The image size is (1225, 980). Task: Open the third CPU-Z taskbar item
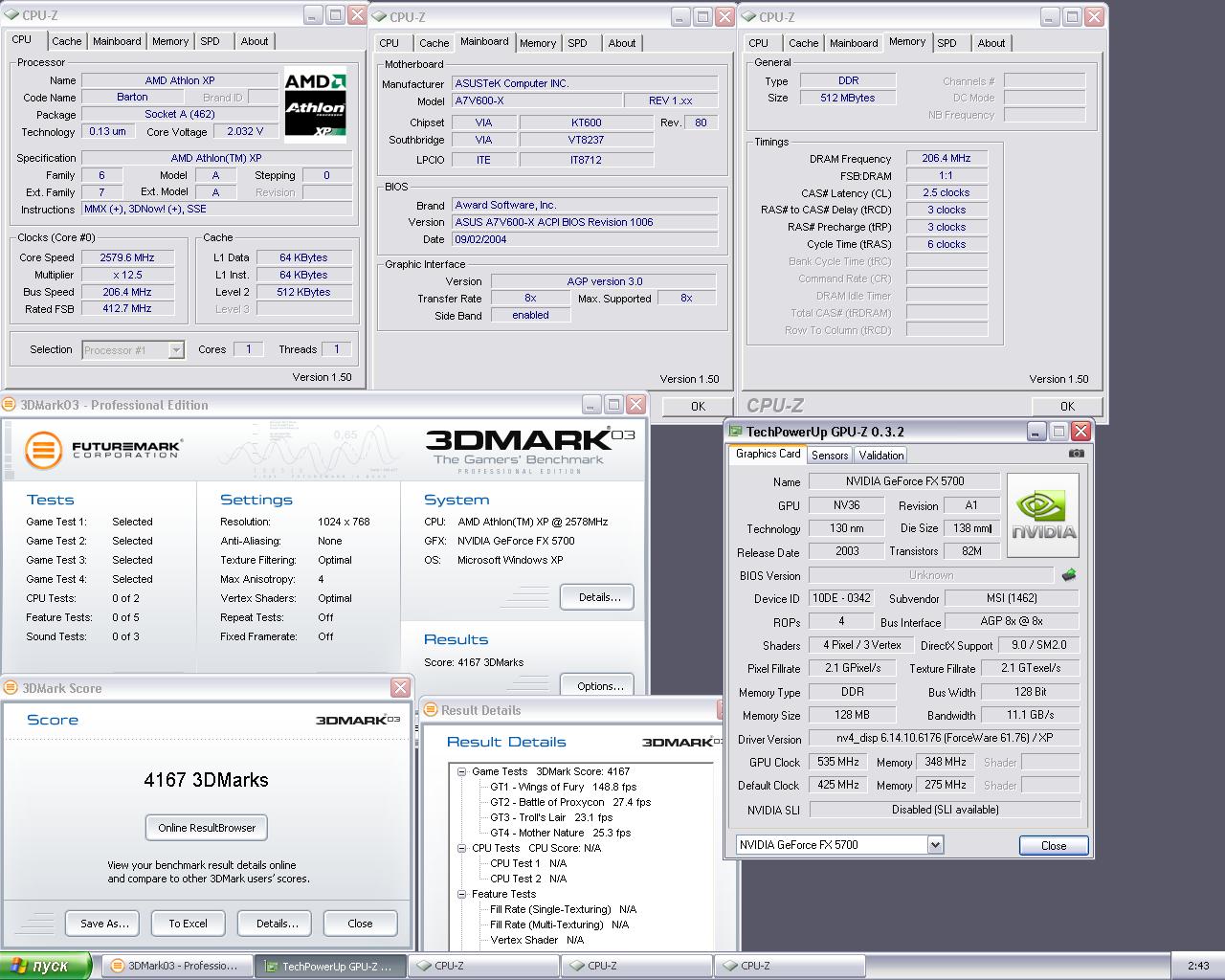point(790,966)
